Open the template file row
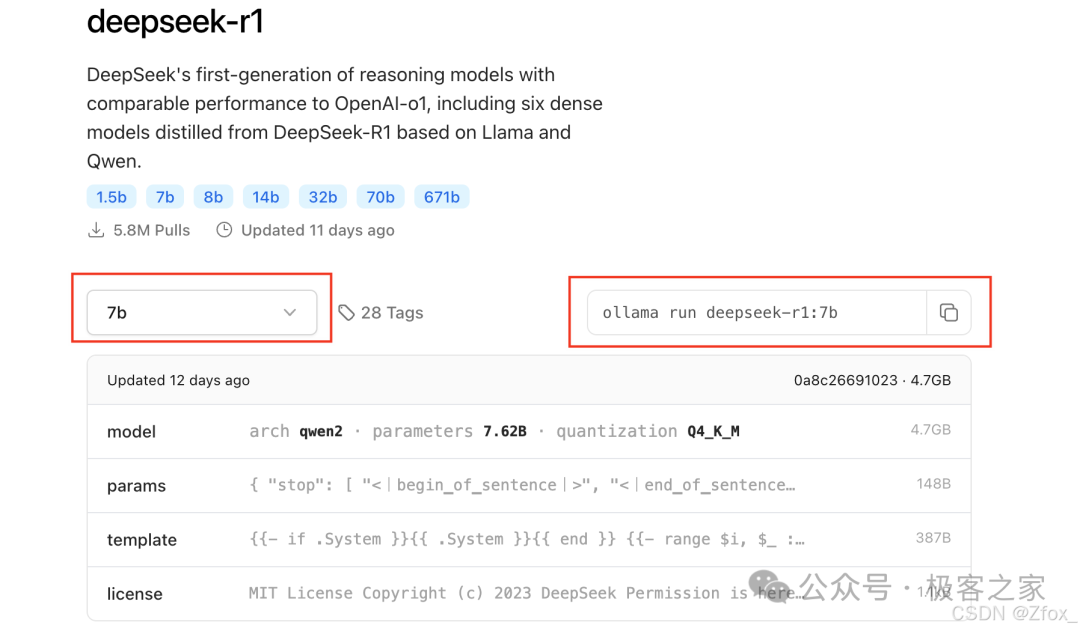Screen dimensions: 1080x631 click(x=529, y=539)
